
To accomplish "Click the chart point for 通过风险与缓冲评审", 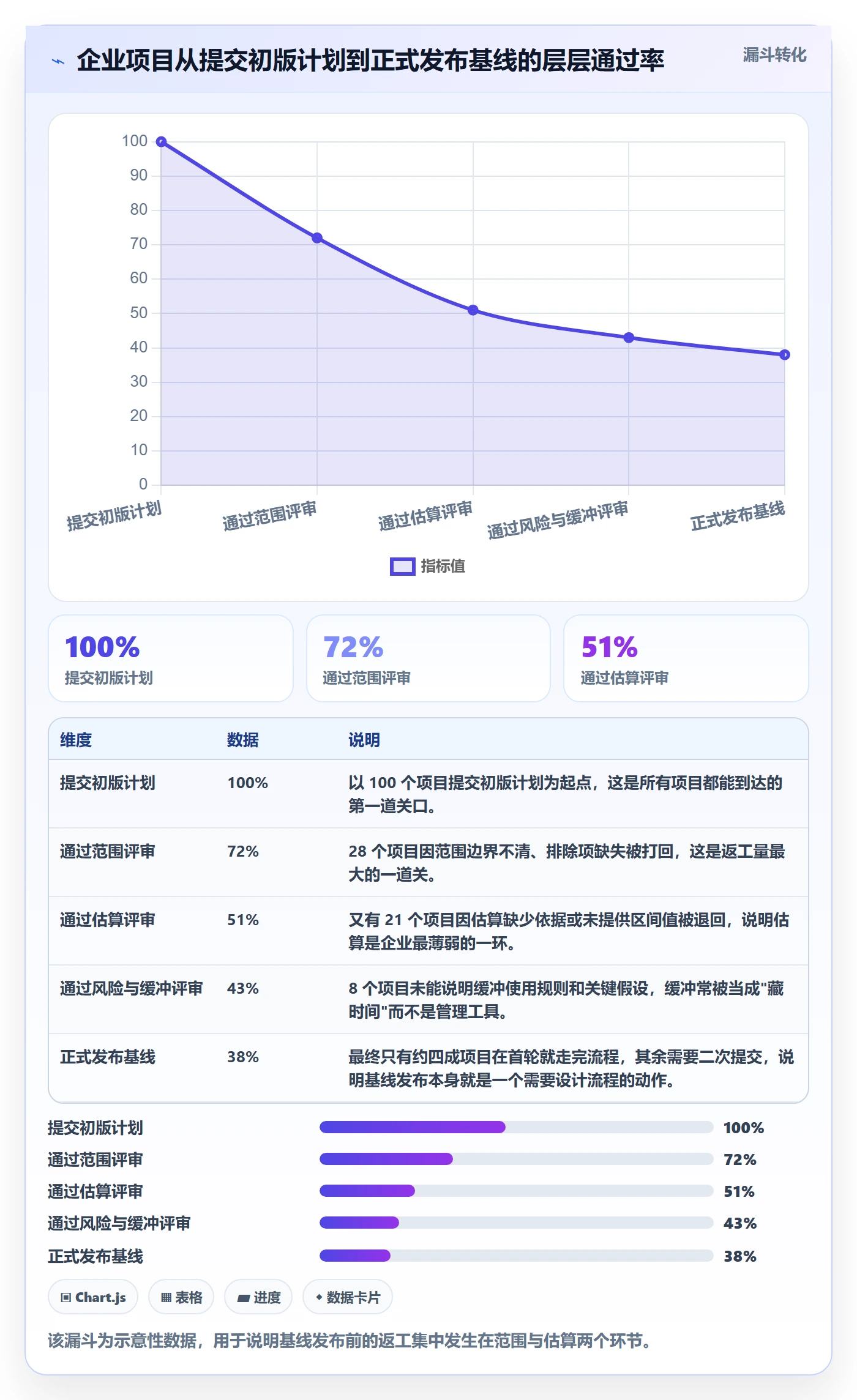I will pos(629,338).
